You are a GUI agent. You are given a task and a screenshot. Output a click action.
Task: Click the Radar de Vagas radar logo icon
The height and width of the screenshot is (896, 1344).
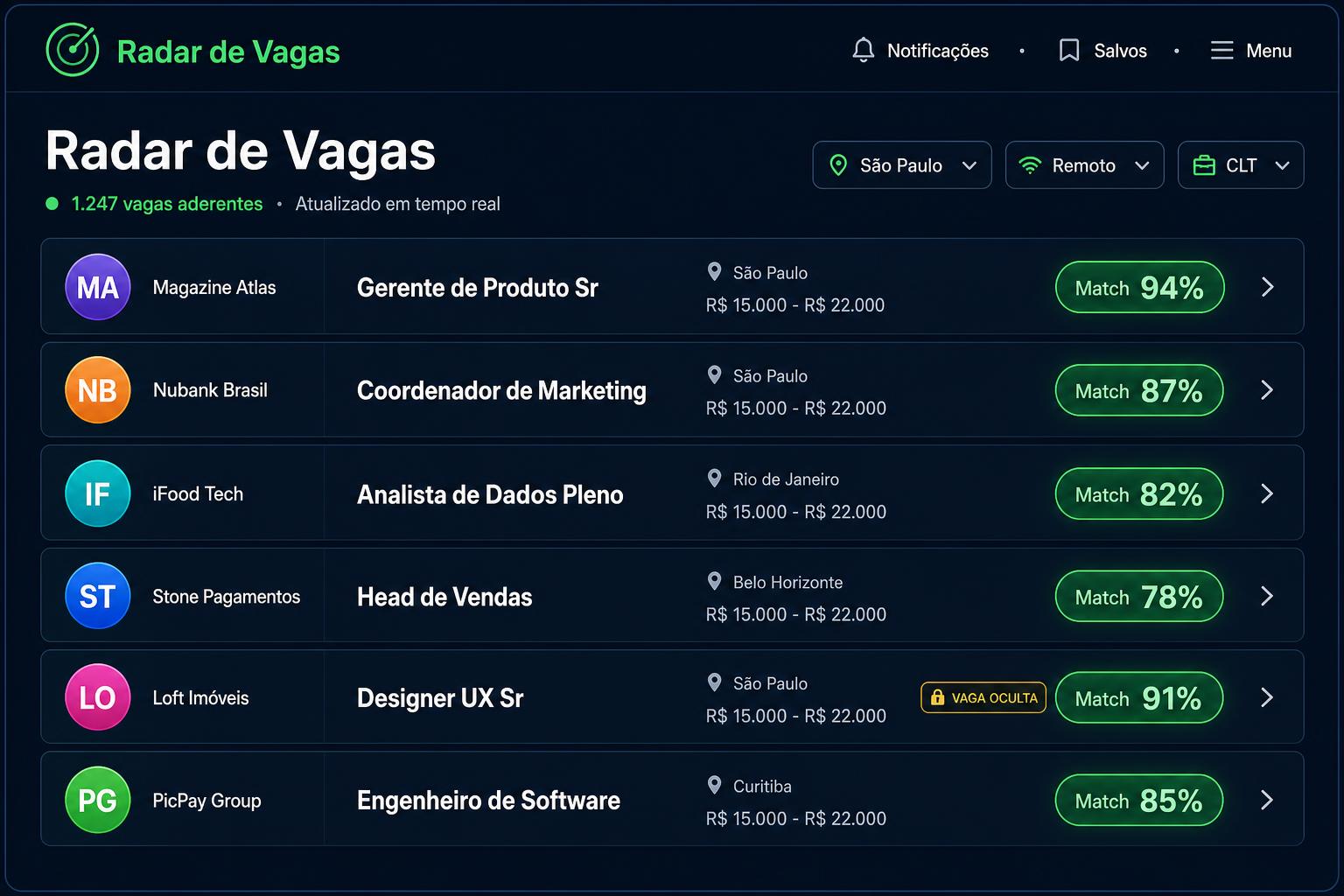(72, 50)
